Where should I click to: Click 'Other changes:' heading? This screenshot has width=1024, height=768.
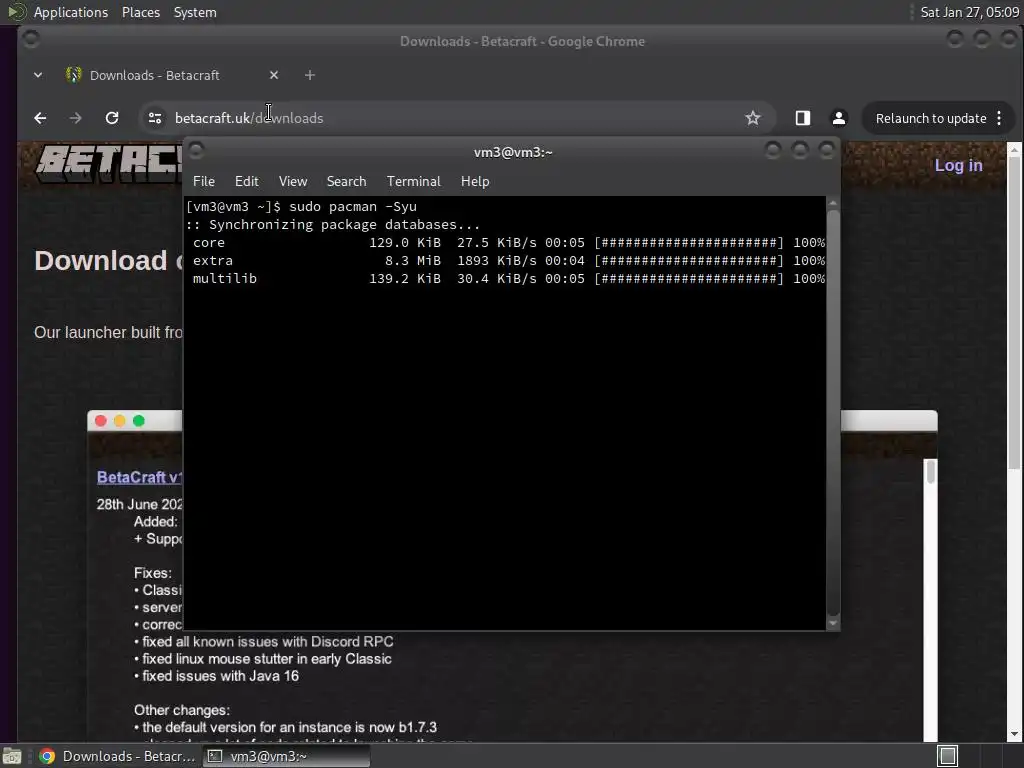(x=182, y=711)
